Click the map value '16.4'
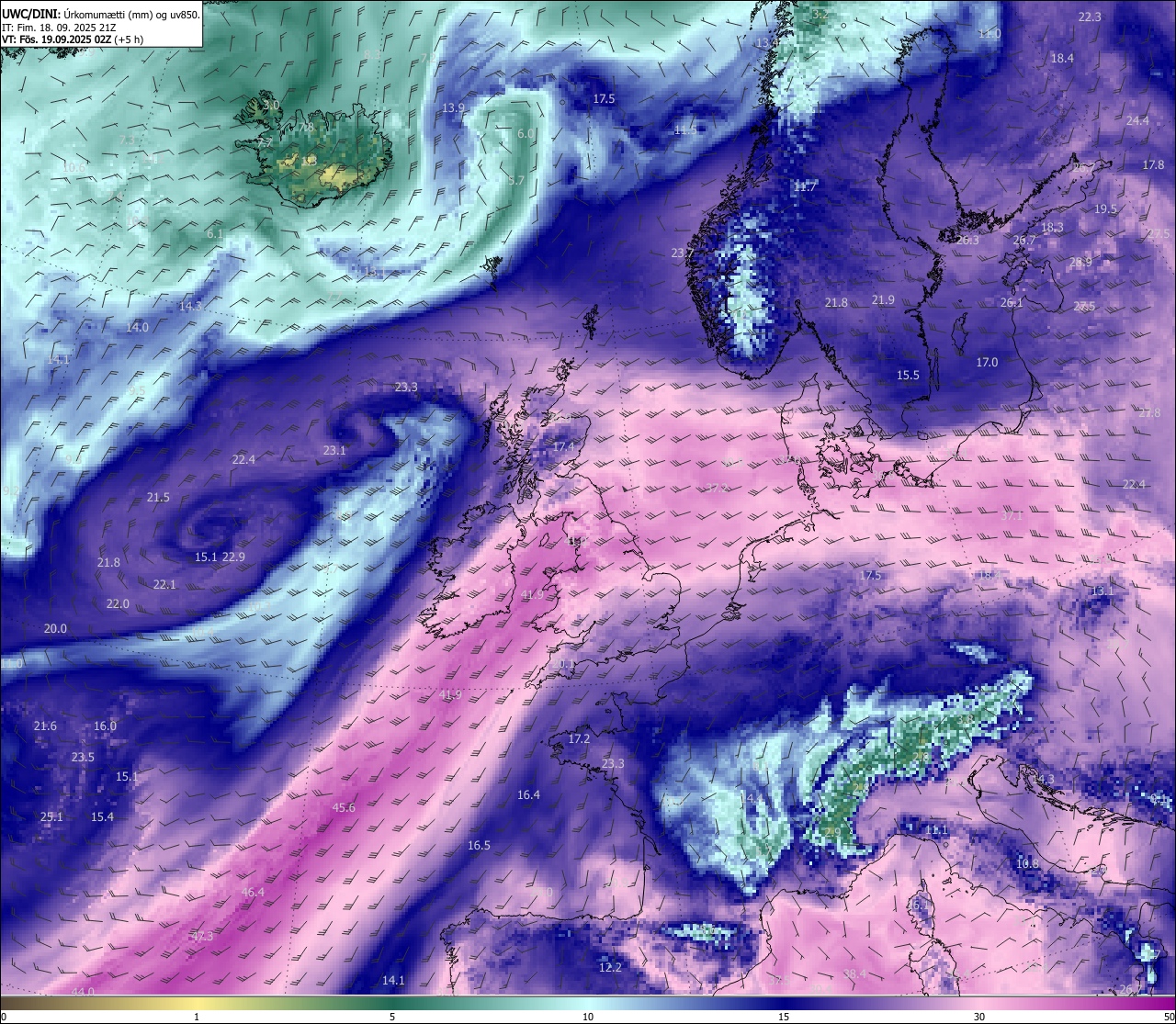1176x1024 pixels. pyautogui.click(x=528, y=794)
